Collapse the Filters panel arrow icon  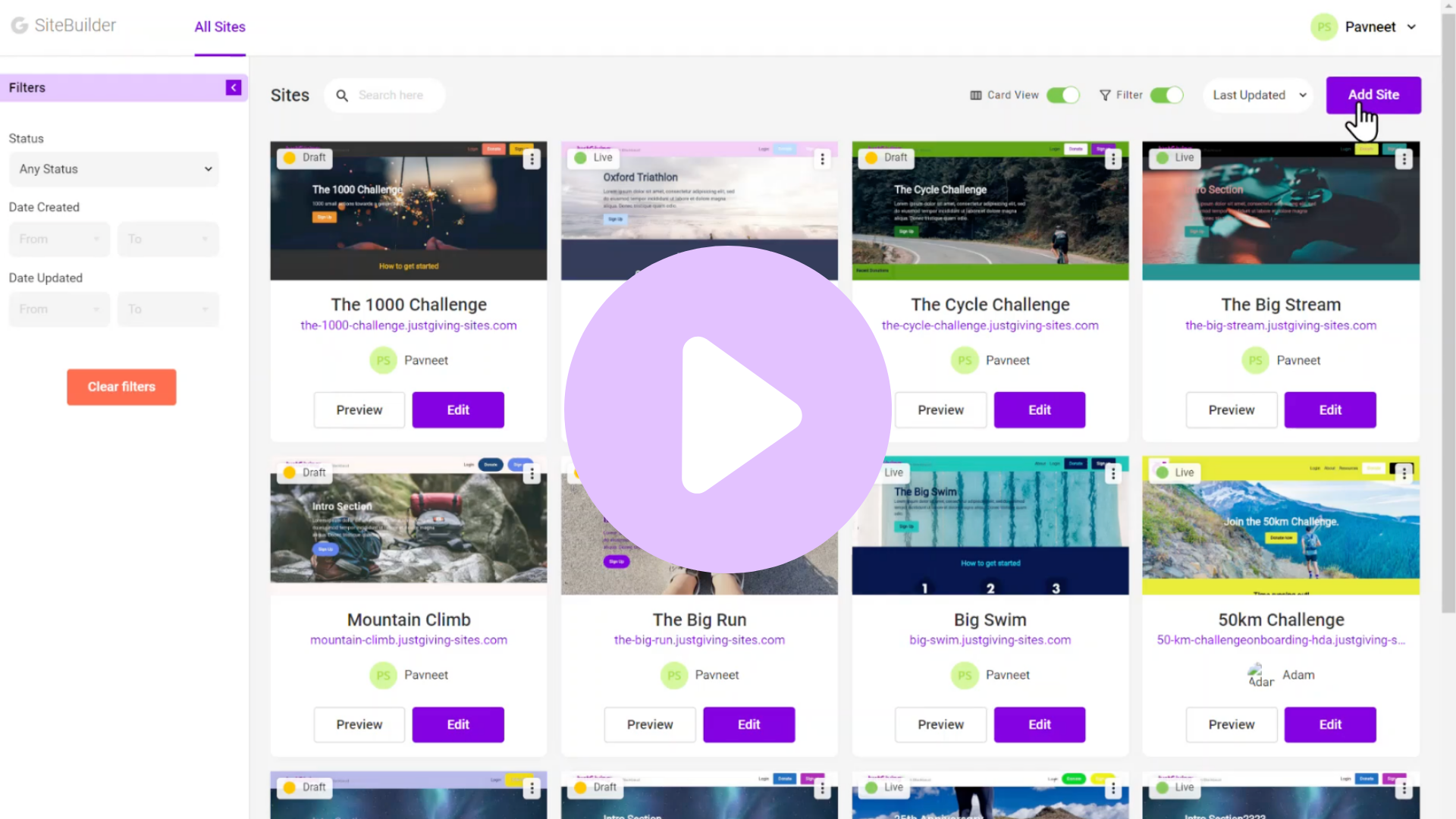point(234,88)
